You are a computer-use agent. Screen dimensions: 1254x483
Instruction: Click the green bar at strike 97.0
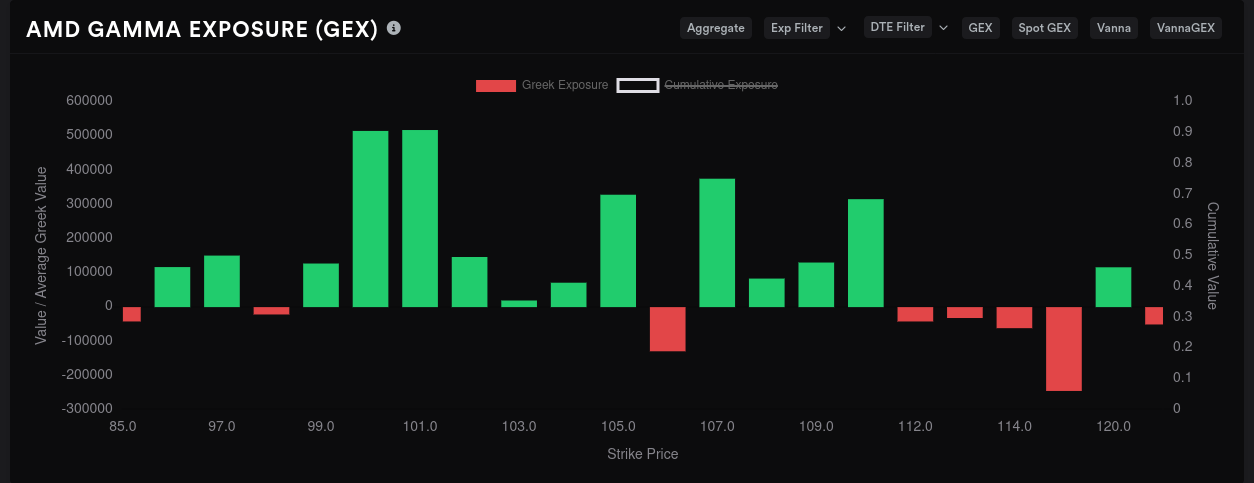(x=222, y=281)
